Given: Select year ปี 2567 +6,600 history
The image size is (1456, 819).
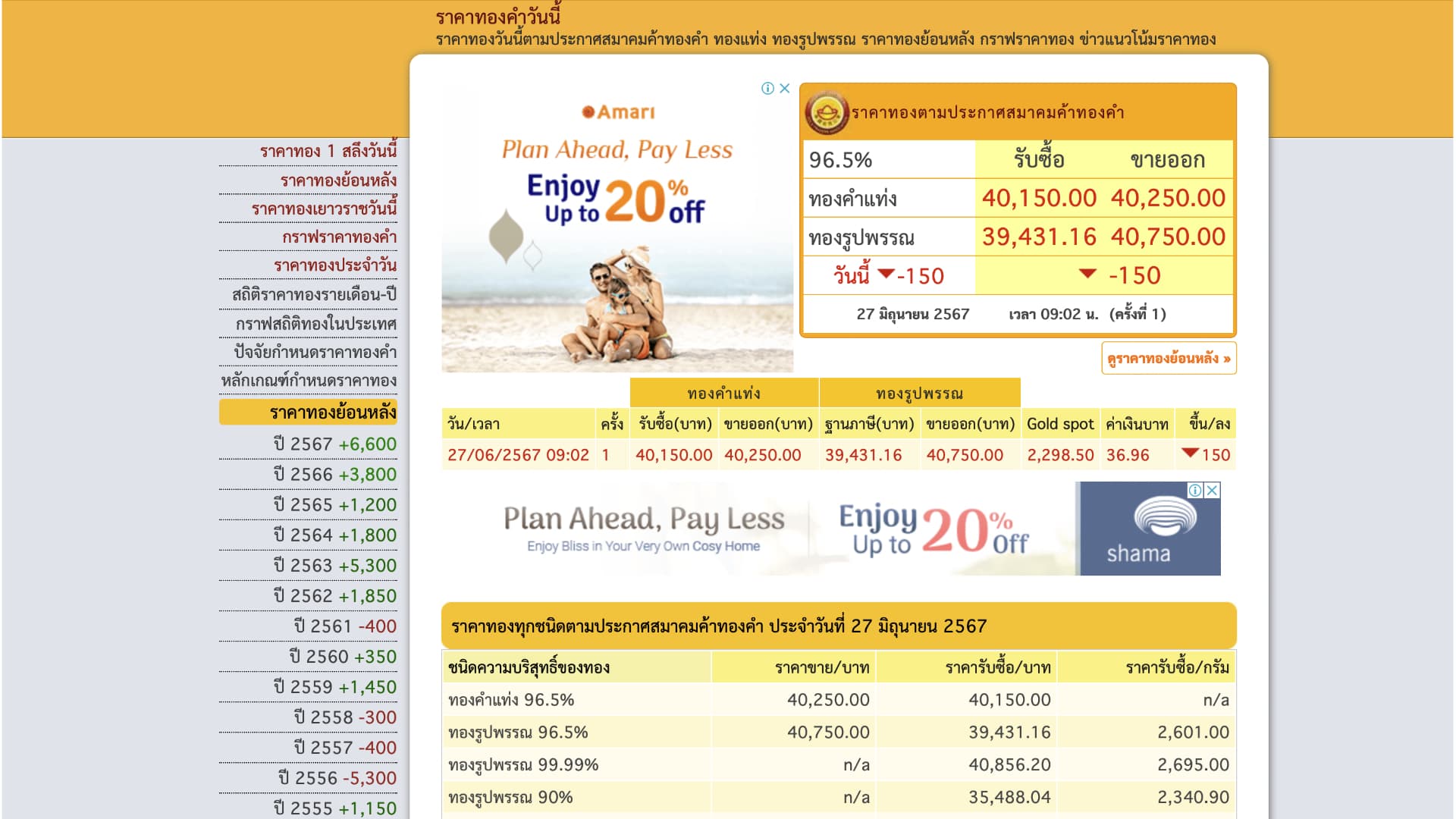Looking at the screenshot, I should point(334,444).
